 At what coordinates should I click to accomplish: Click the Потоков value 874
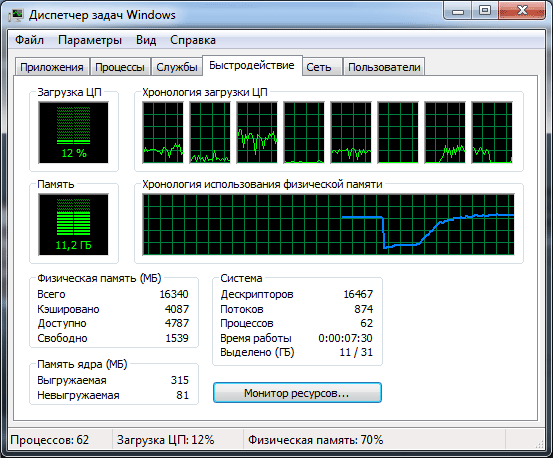point(364,309)
